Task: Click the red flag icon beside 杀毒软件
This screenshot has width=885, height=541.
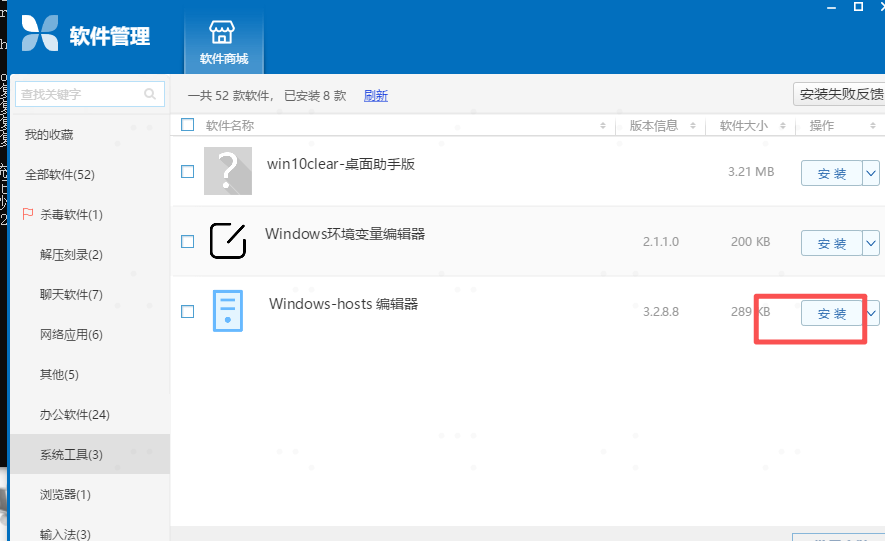Action: click(28, 214)
